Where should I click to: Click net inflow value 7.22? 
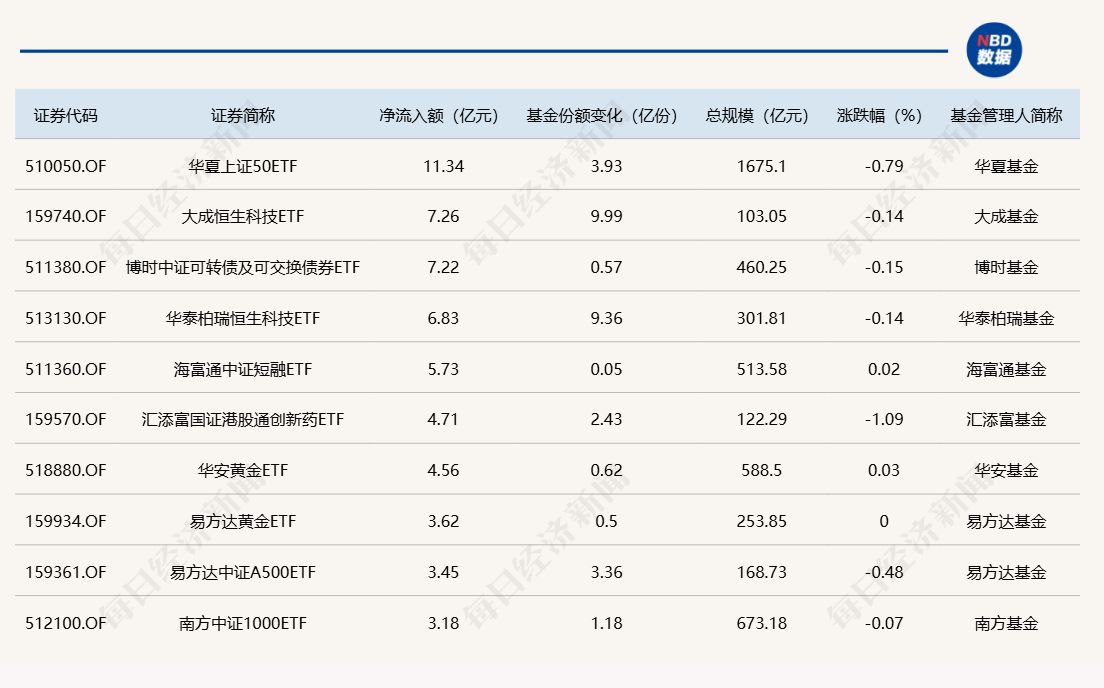[444, 268]
